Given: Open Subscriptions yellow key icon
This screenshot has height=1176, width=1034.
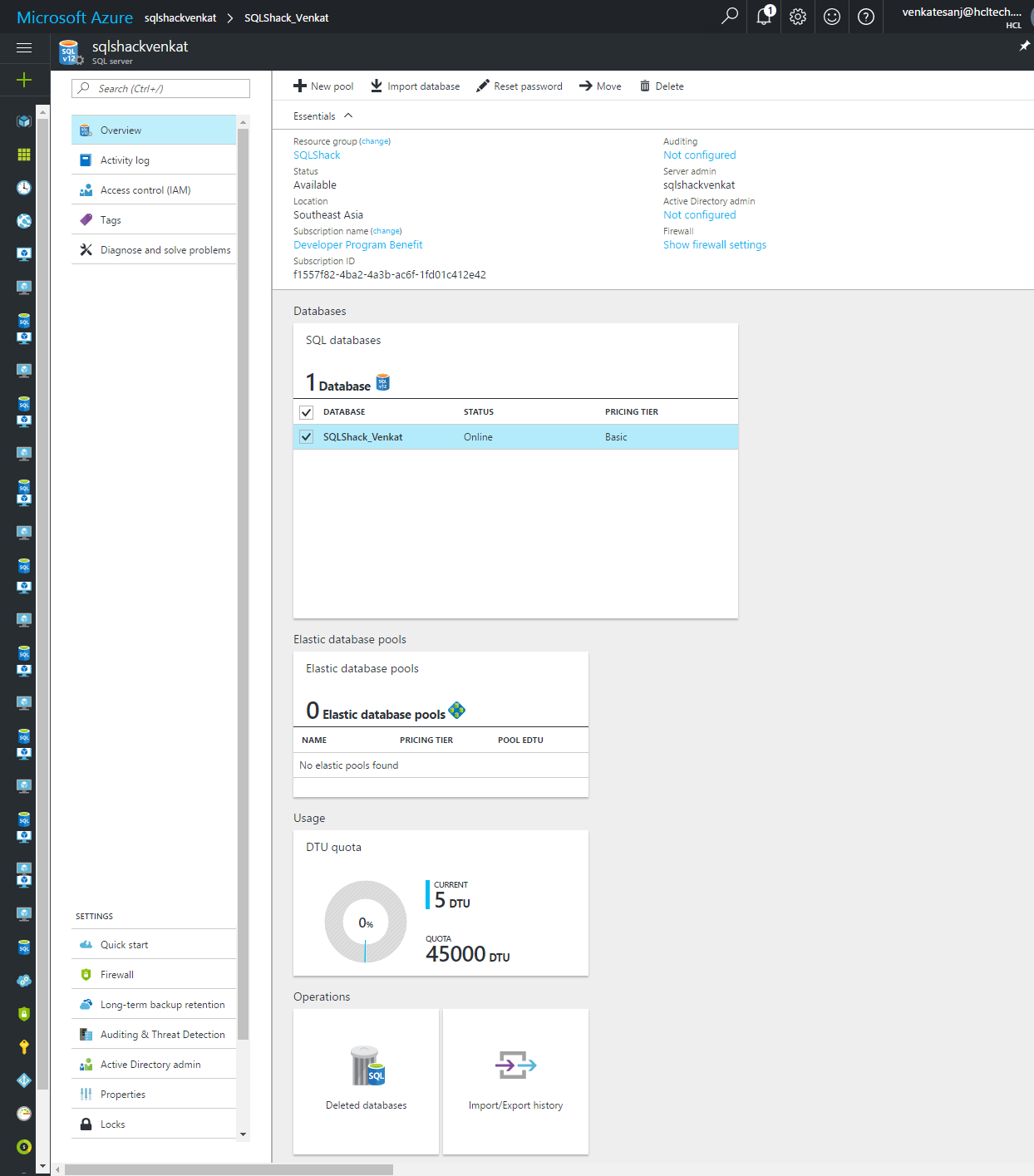Looking at the screenshot, I should [x=24, y=1047].
